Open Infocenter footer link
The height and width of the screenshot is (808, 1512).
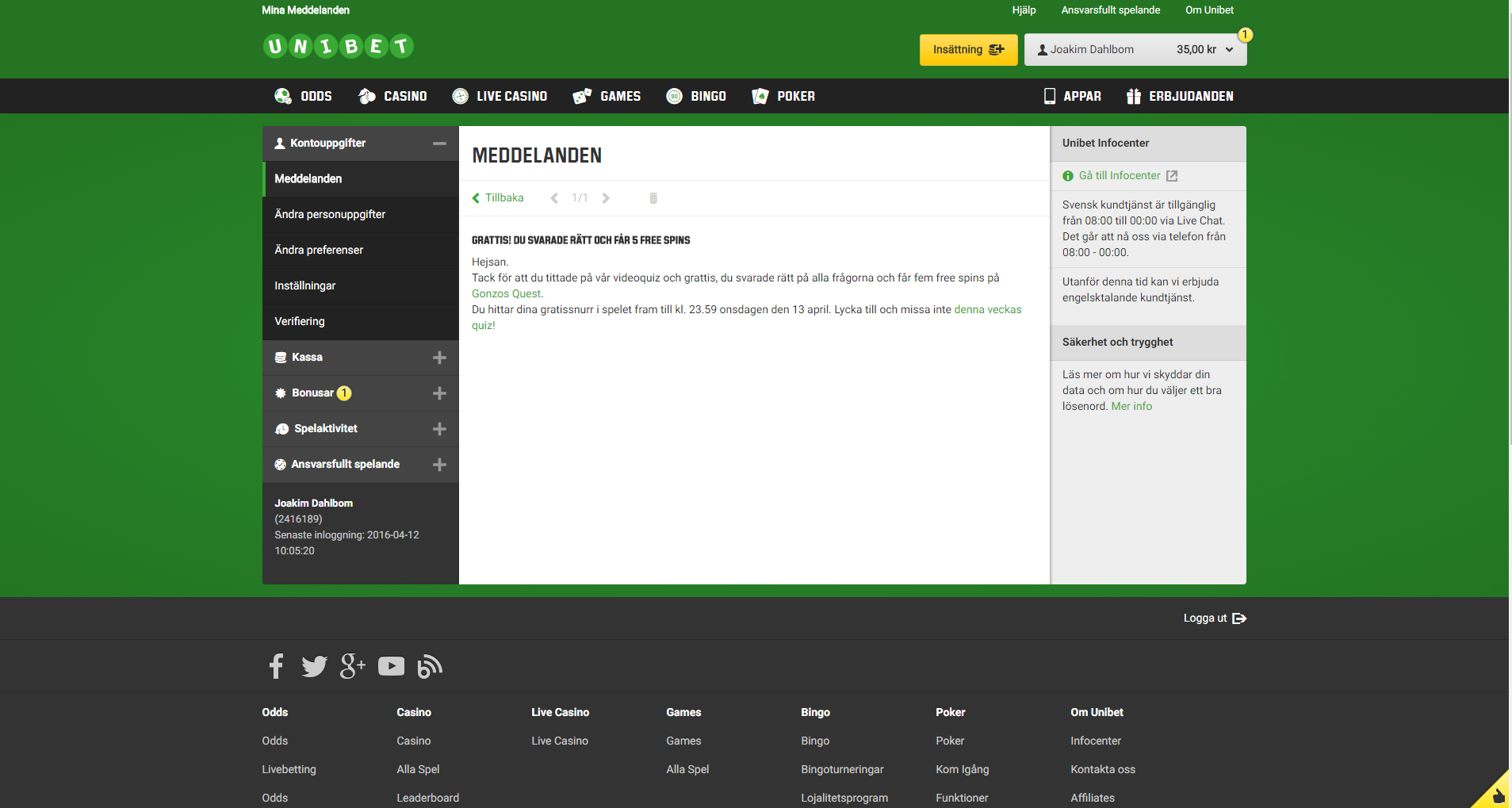click(x=1096, y=741)
